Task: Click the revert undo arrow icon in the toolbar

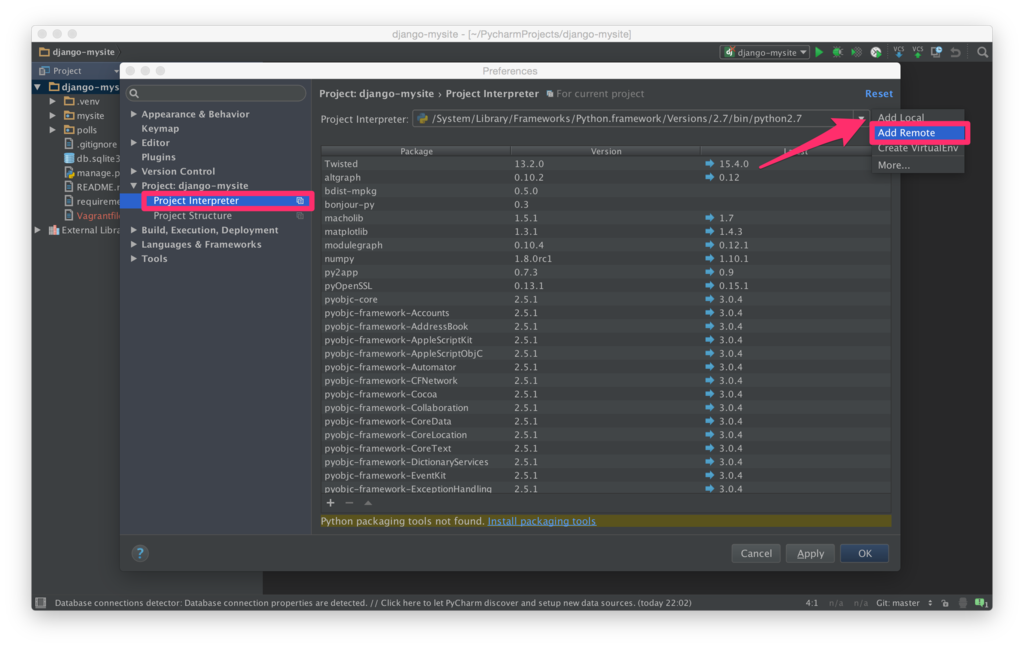Action: 955,52
